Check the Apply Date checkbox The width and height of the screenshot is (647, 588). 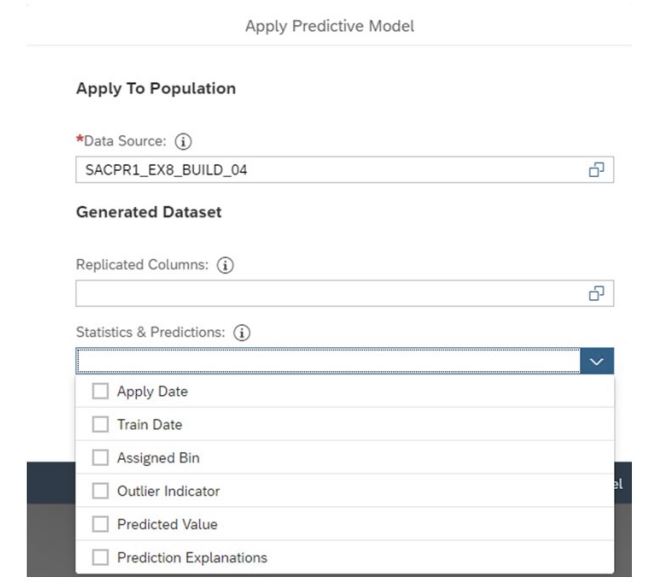[x=100, y=391]
